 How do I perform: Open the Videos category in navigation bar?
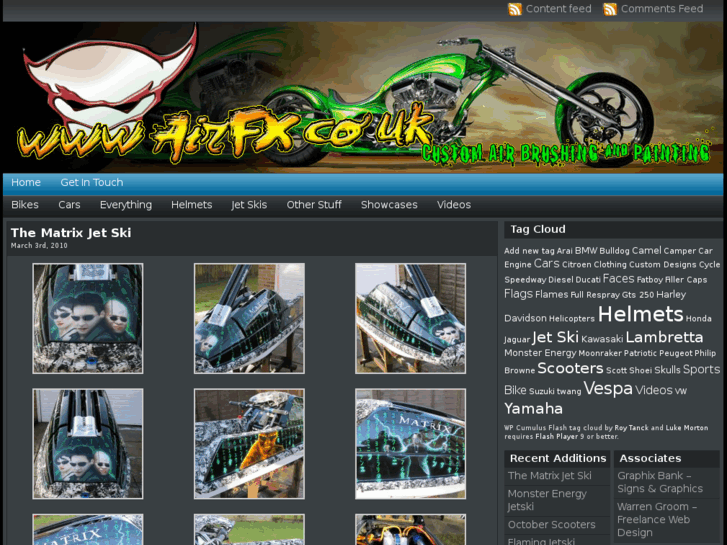[x=453, y=205]
